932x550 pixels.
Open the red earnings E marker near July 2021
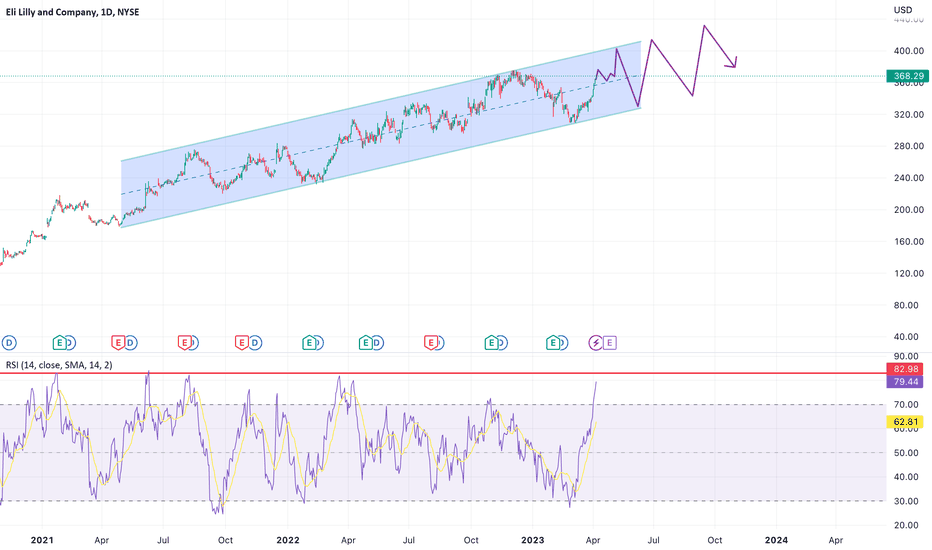pyautogui.click(x=185, y=342)
